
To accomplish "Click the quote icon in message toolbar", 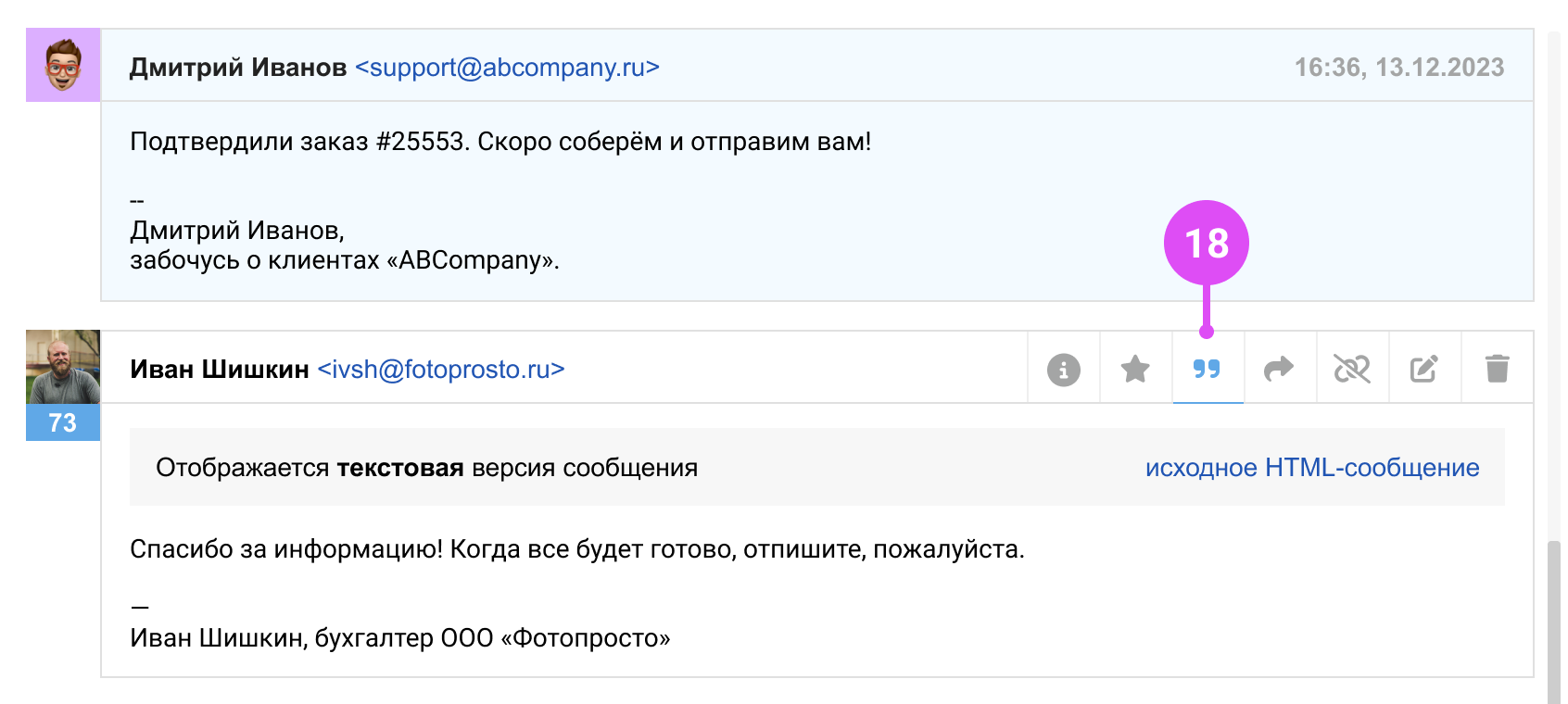I will coord(1207,370).
